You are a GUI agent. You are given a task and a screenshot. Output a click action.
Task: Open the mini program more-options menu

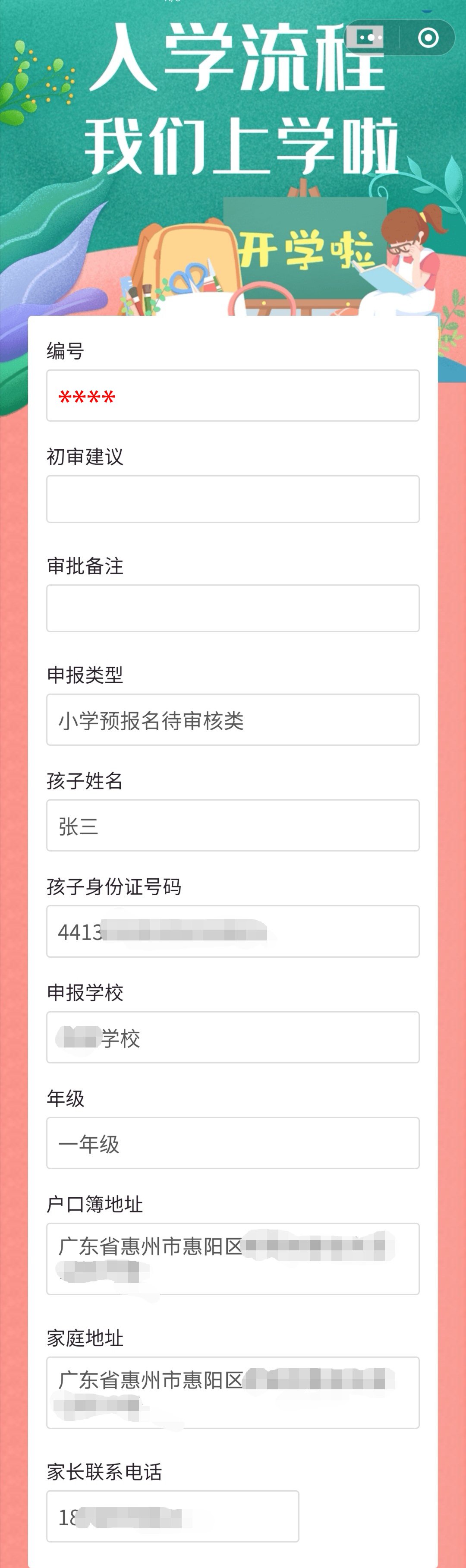click(x=370, y=38)
